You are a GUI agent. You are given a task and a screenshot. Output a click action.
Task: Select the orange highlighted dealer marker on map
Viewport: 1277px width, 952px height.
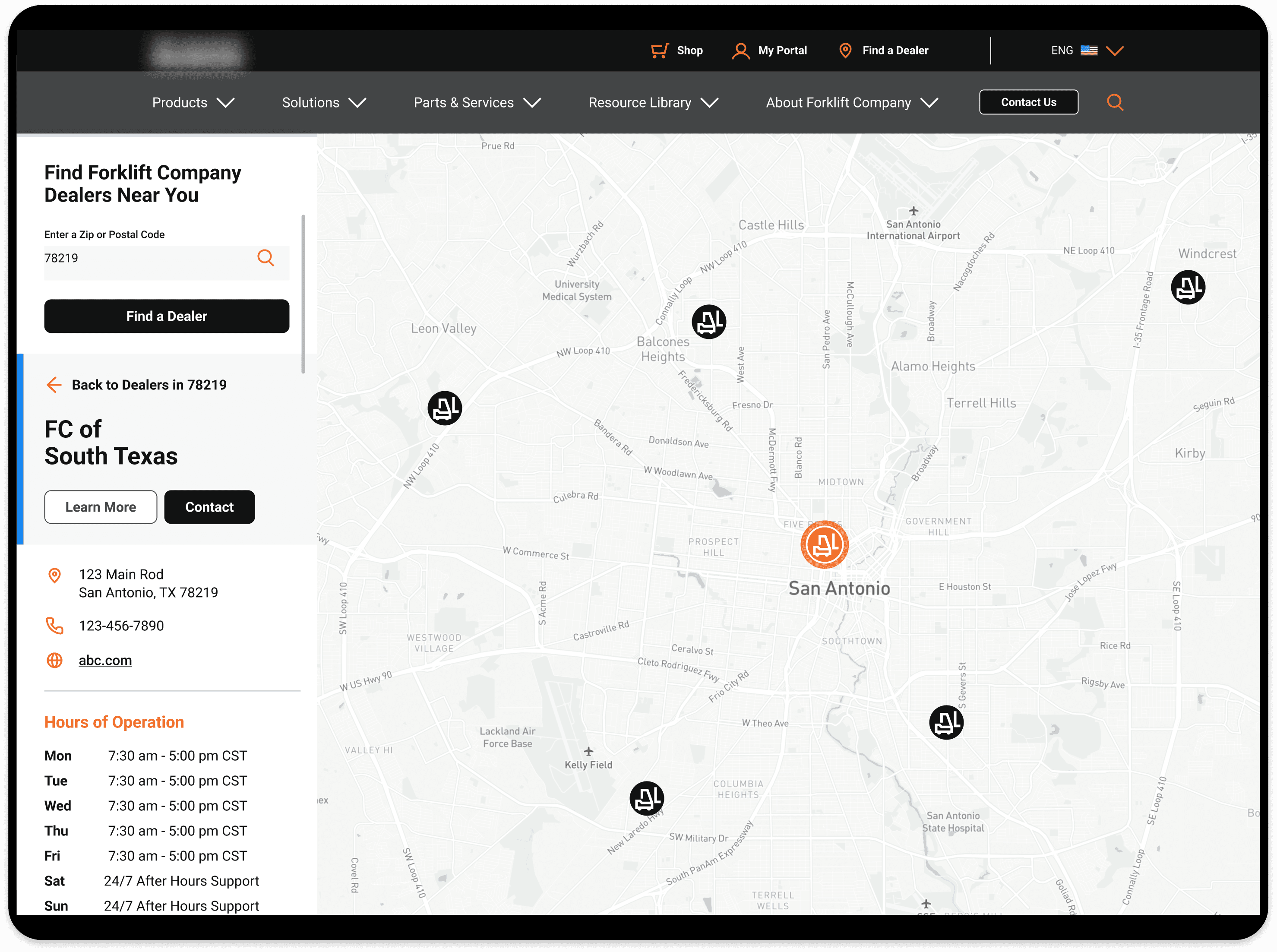824,544
